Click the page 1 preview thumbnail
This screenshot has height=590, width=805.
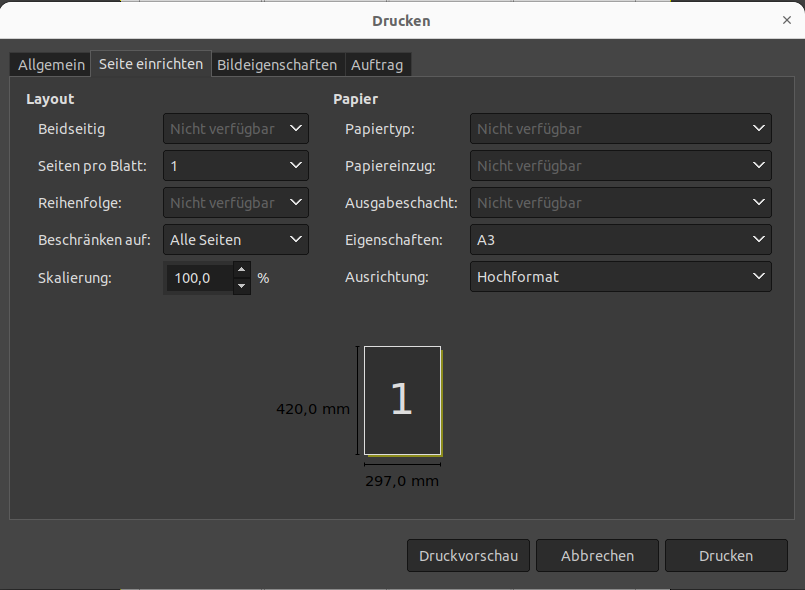pyautogui.click(x=401, y=400)
